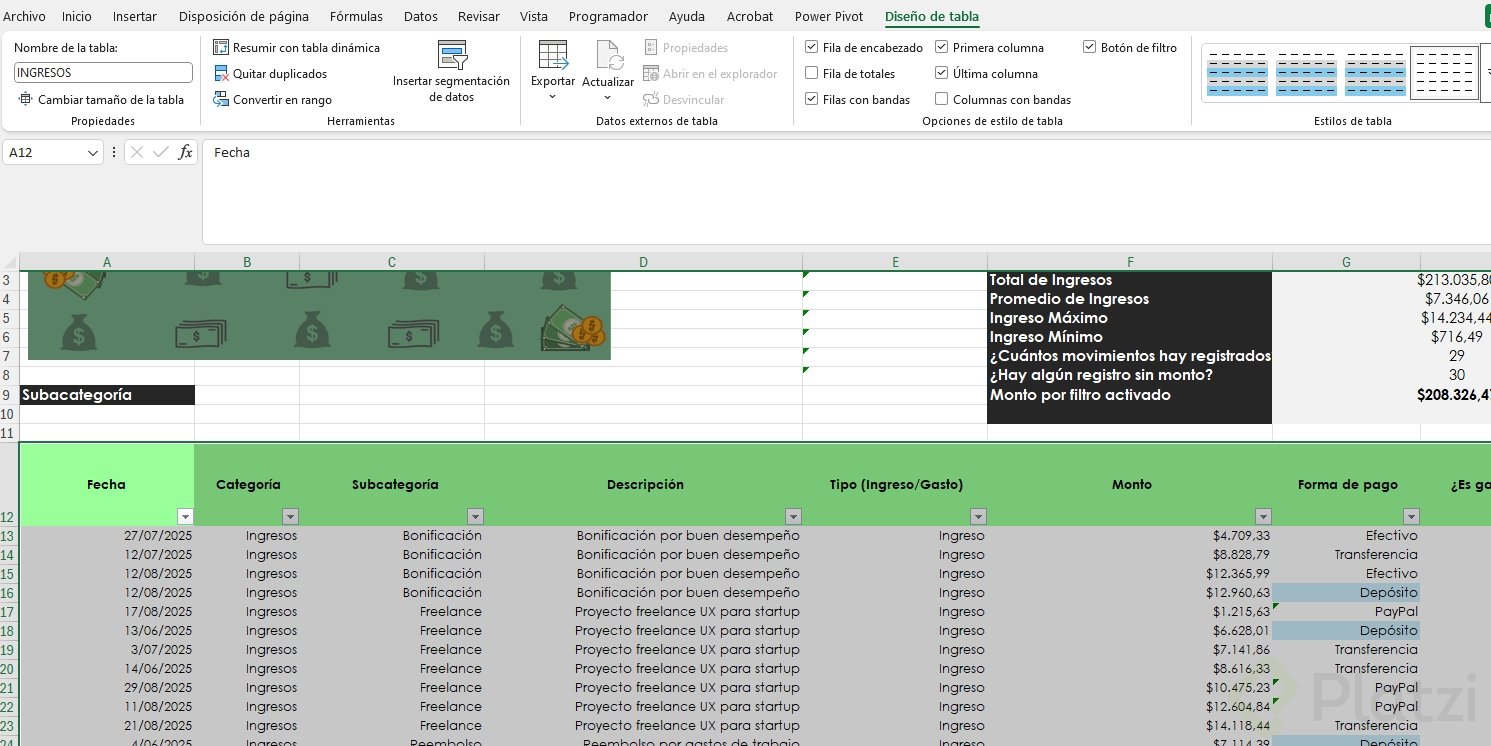Select the second table style thumbnail
The image size is (1491, 746).
point(1305,72)
